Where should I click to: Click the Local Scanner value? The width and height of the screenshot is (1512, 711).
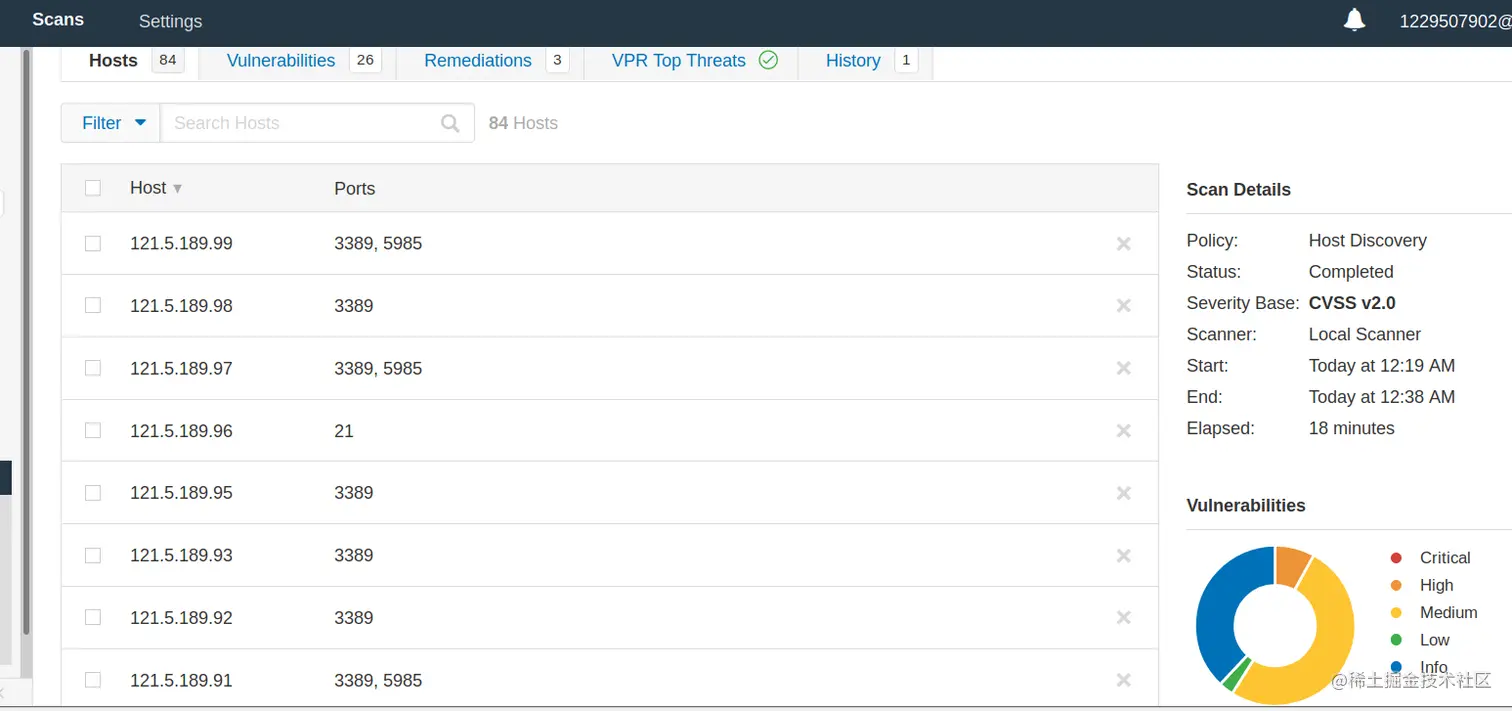(x=1364, y=335)
